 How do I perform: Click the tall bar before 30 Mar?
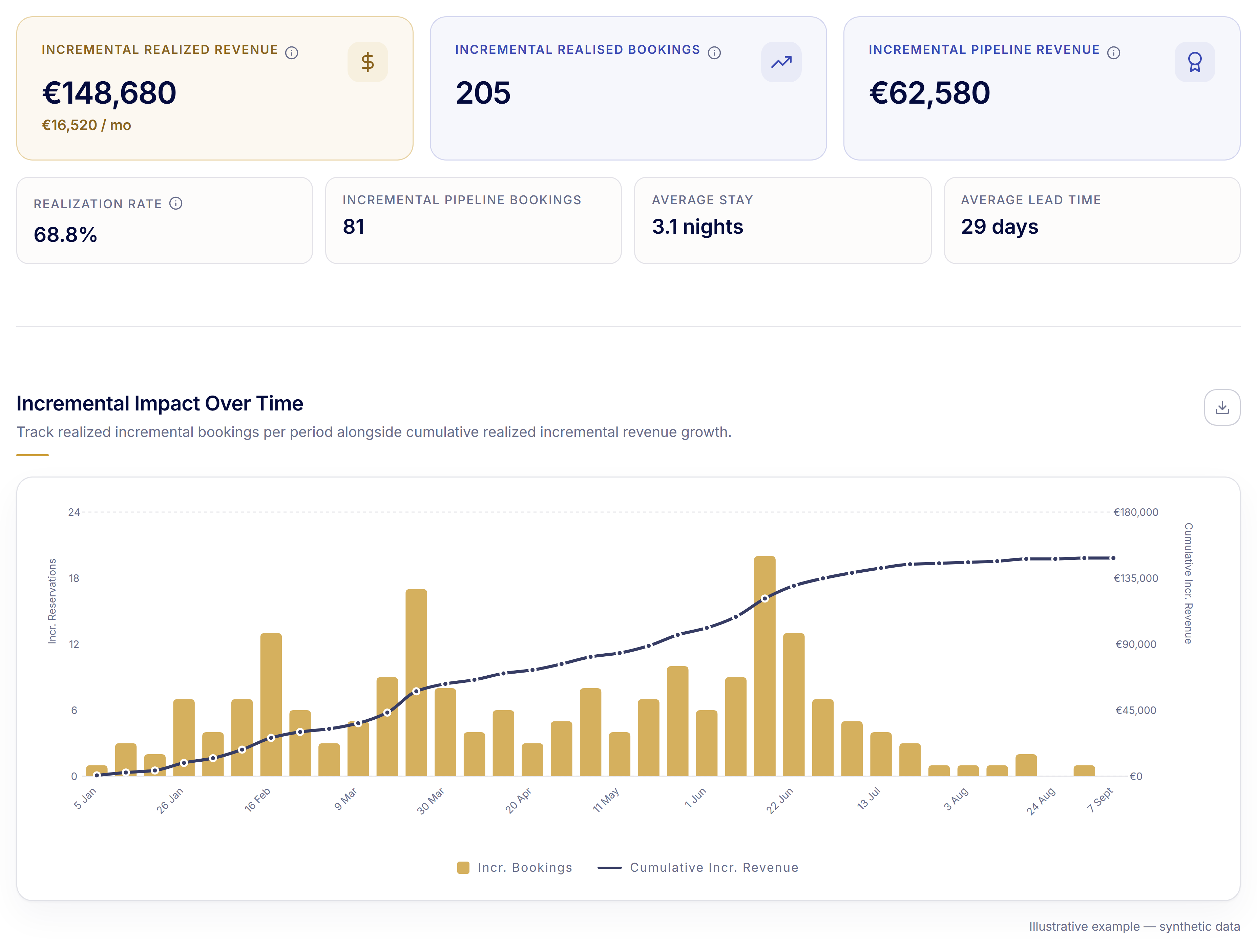click(416, 683)
